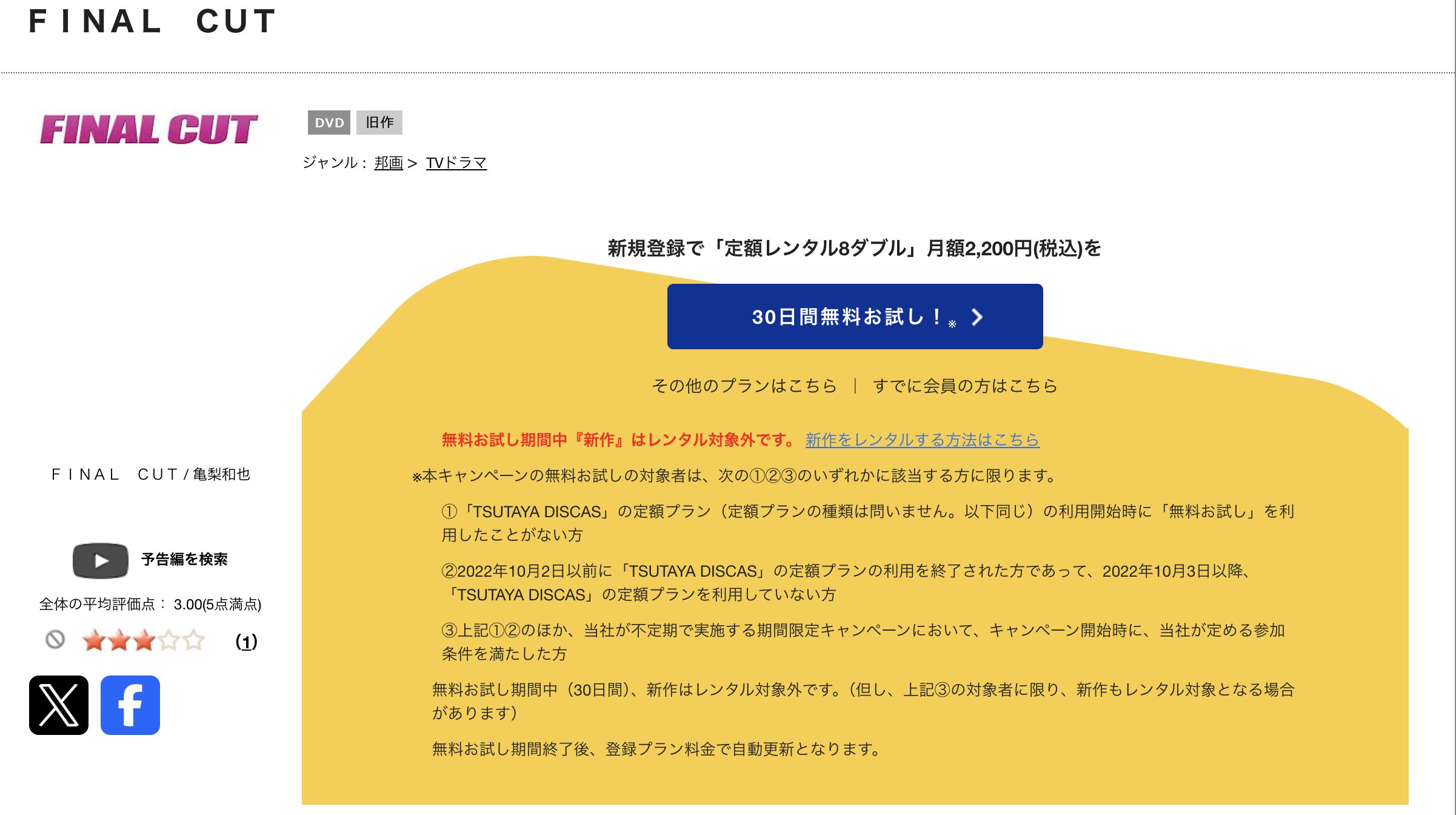
Task: Clear rating with the no-rating circle icon
Action: click(x=55, y=639)
